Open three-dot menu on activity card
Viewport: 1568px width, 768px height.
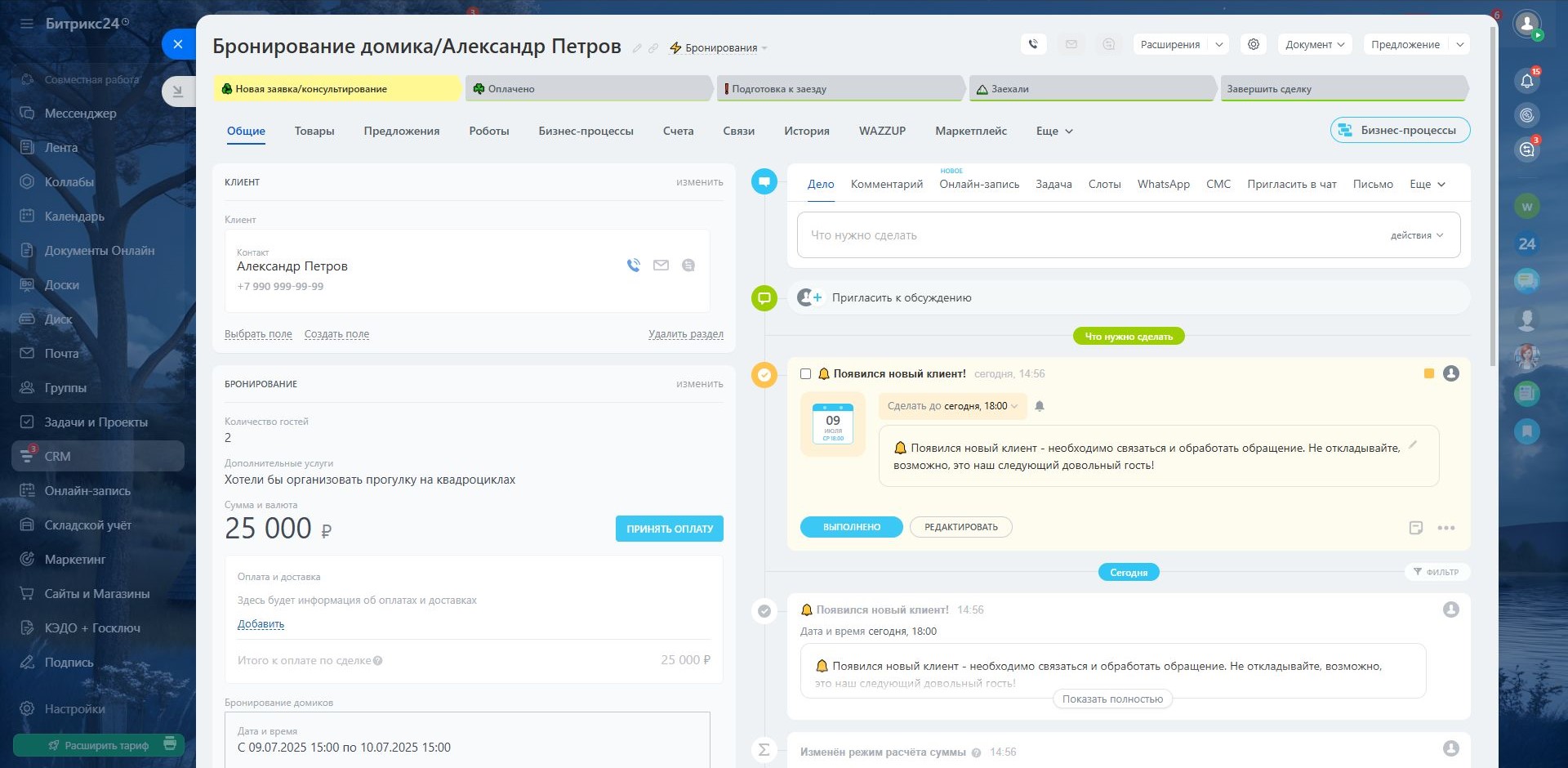click(1446, 528)
